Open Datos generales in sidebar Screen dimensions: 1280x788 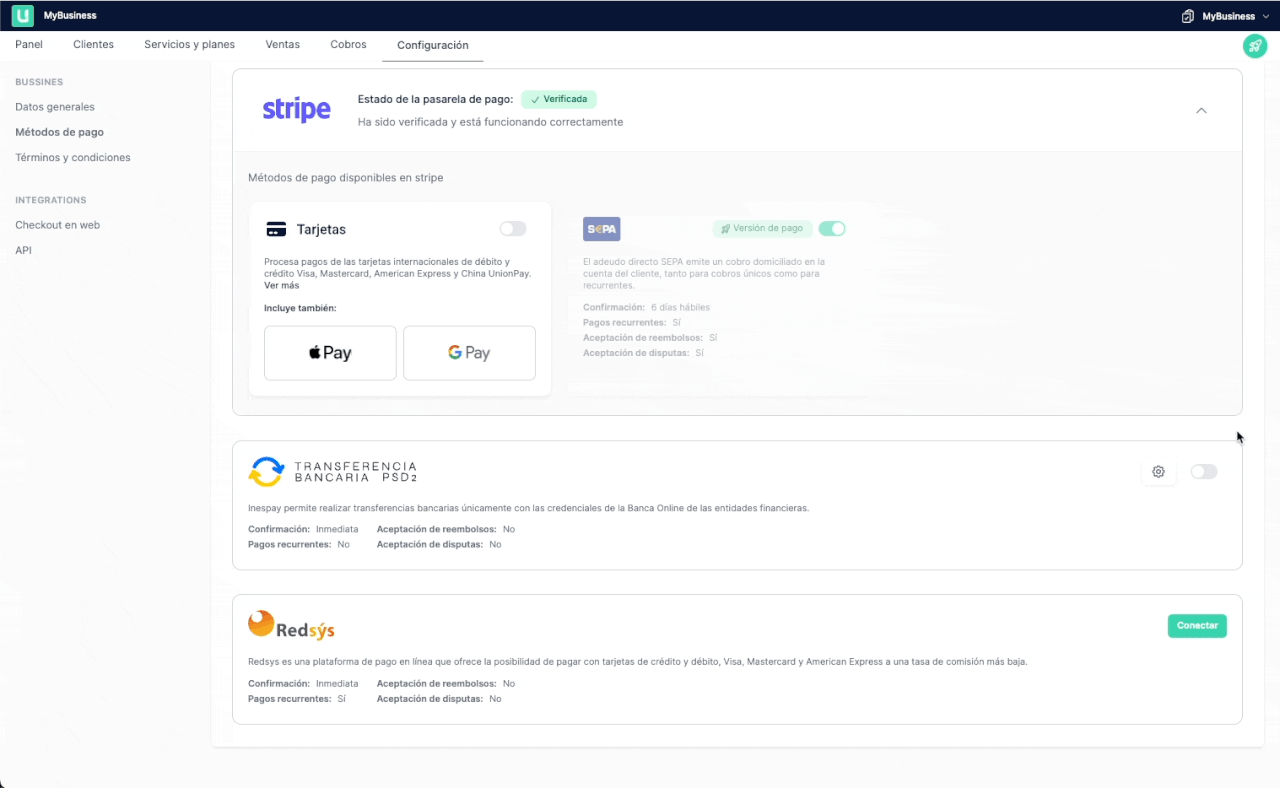tap(55, 107)
